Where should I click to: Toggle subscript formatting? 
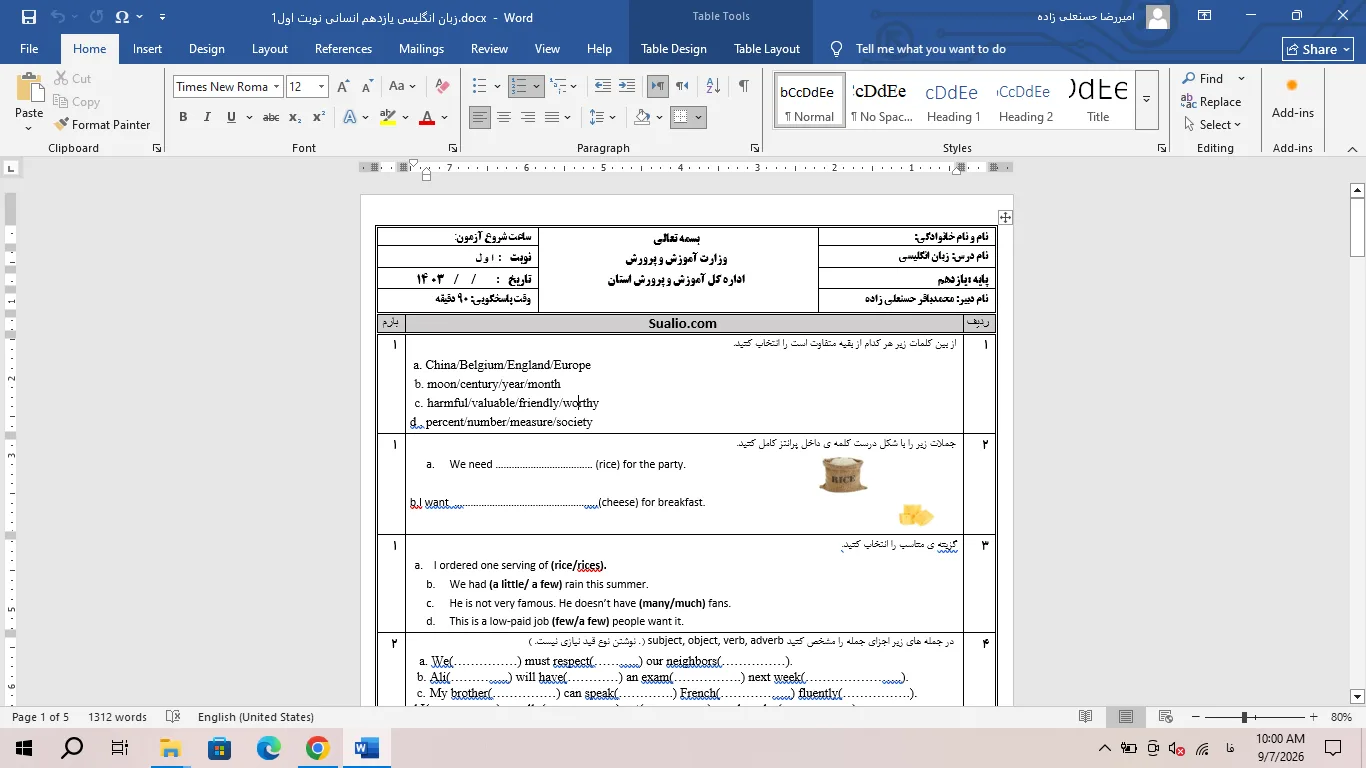pyautogui.click(x=295, y=117)
